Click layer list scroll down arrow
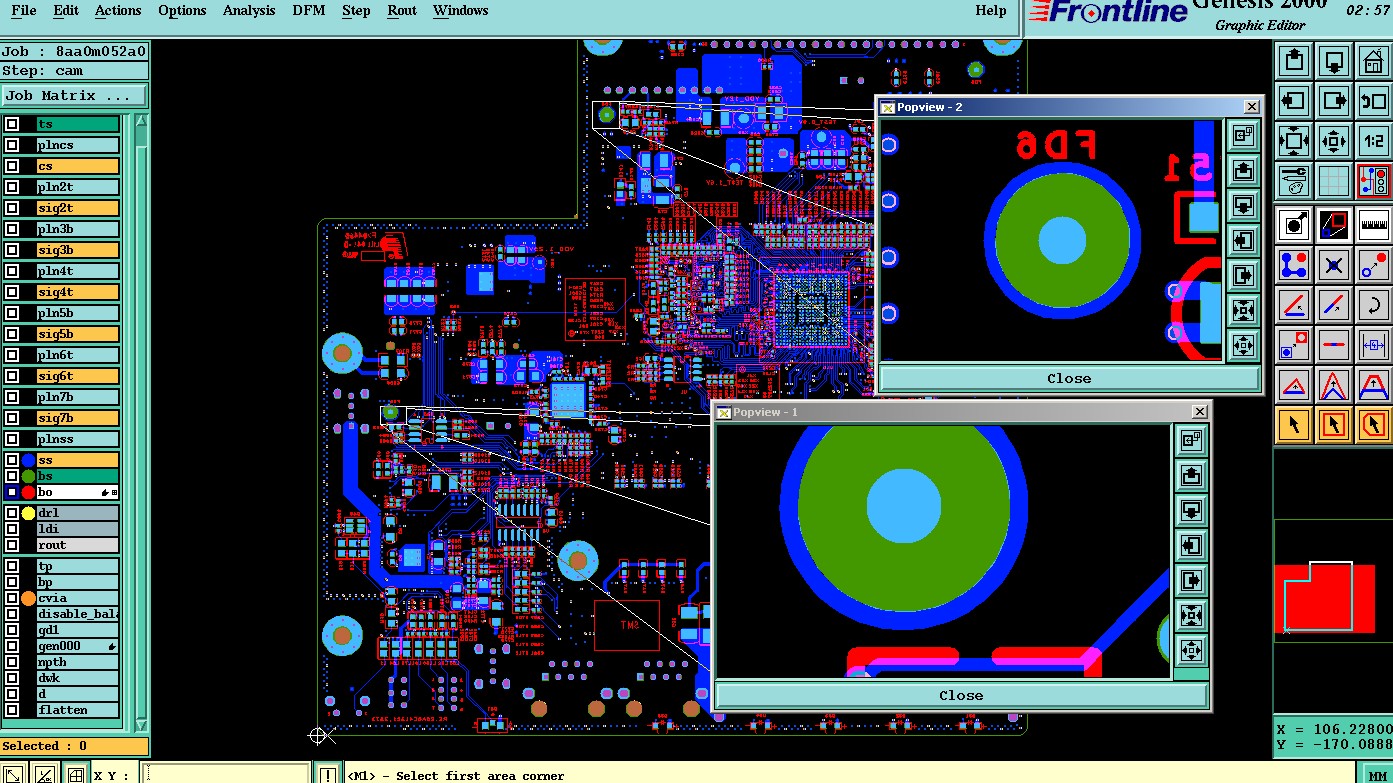The width and height of the screenshot is (1393, 783). tap(141, 724)
